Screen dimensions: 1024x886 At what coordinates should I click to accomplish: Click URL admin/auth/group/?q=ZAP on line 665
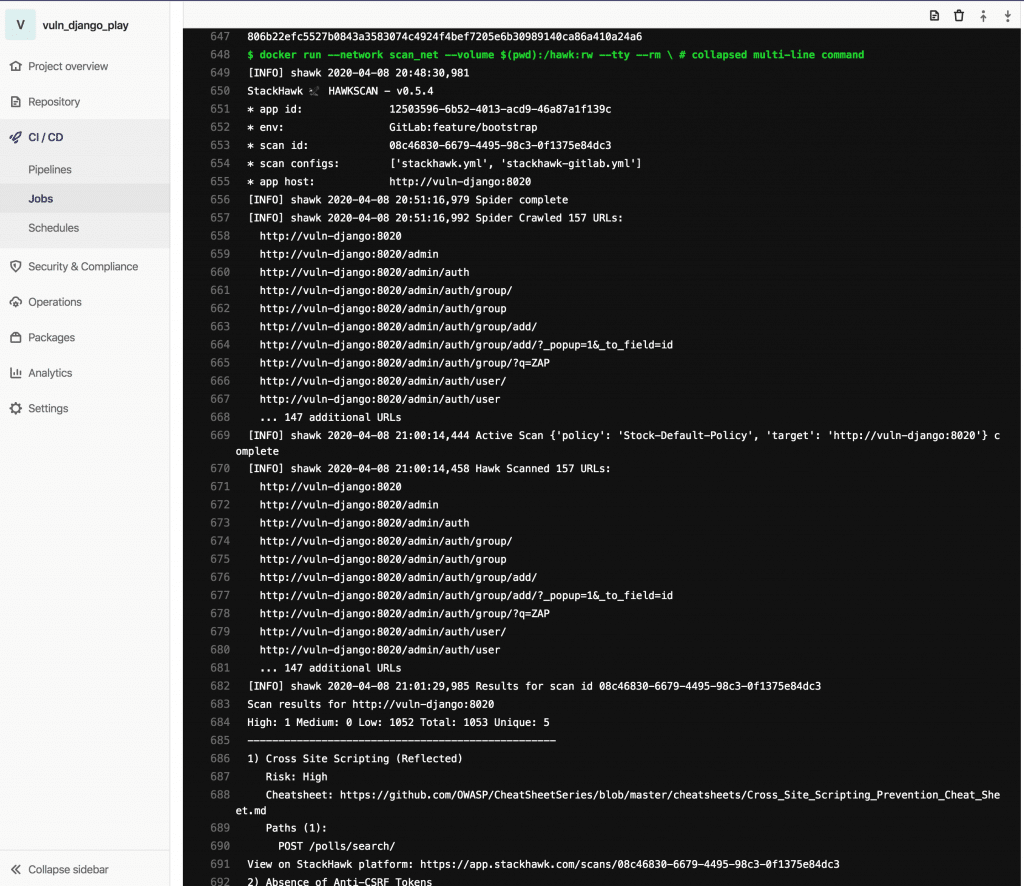[x=404, y=363]
